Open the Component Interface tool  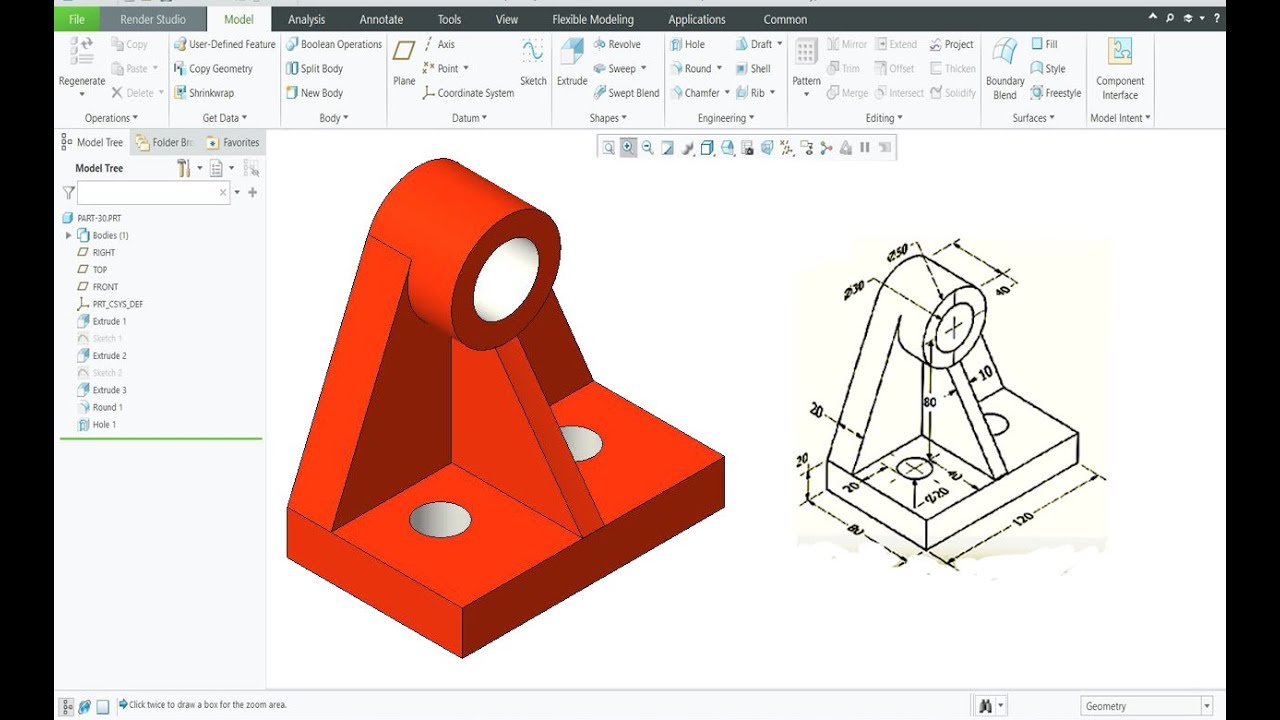point(1120,69)
